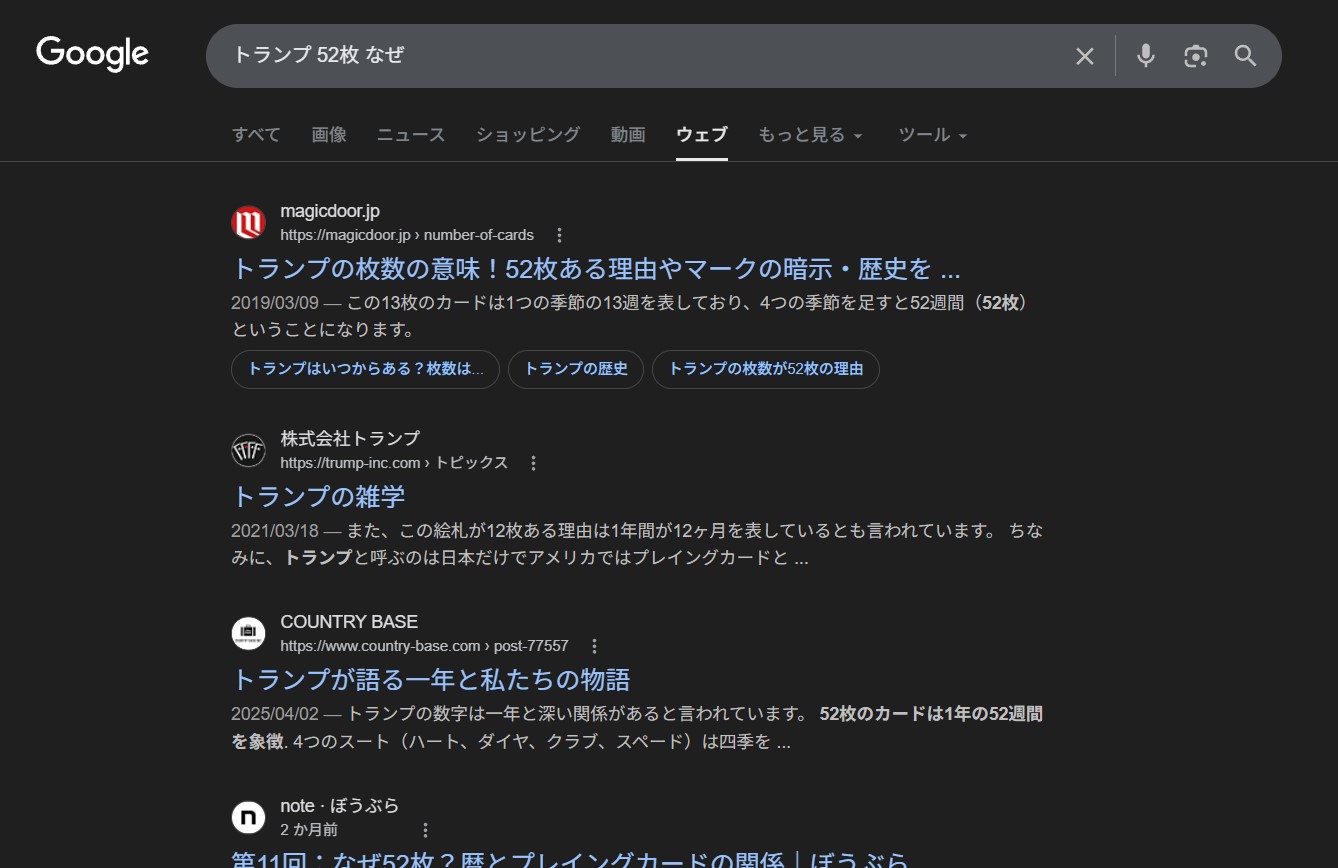Click the Google logo
1338x868 pixels.
[x=92, y=54]
